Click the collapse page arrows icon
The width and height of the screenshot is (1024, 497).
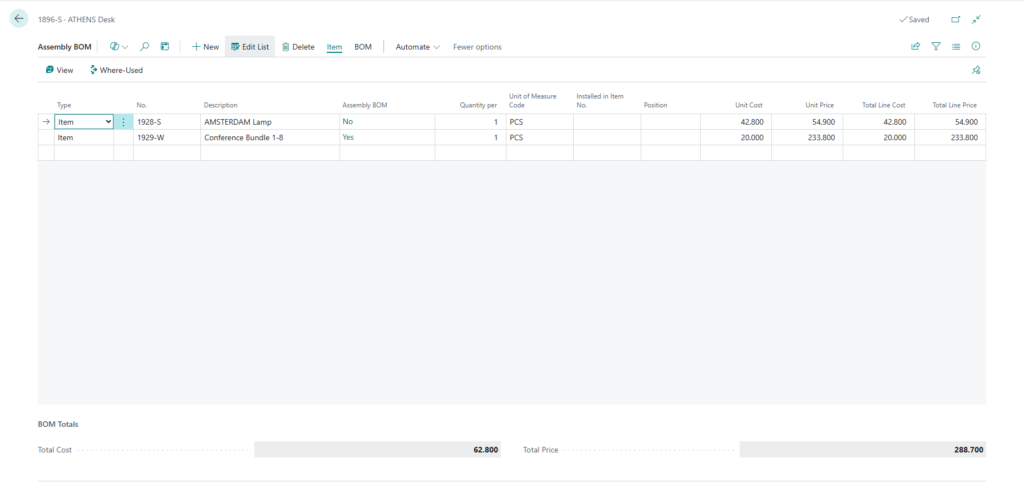[x=976, y=19]
